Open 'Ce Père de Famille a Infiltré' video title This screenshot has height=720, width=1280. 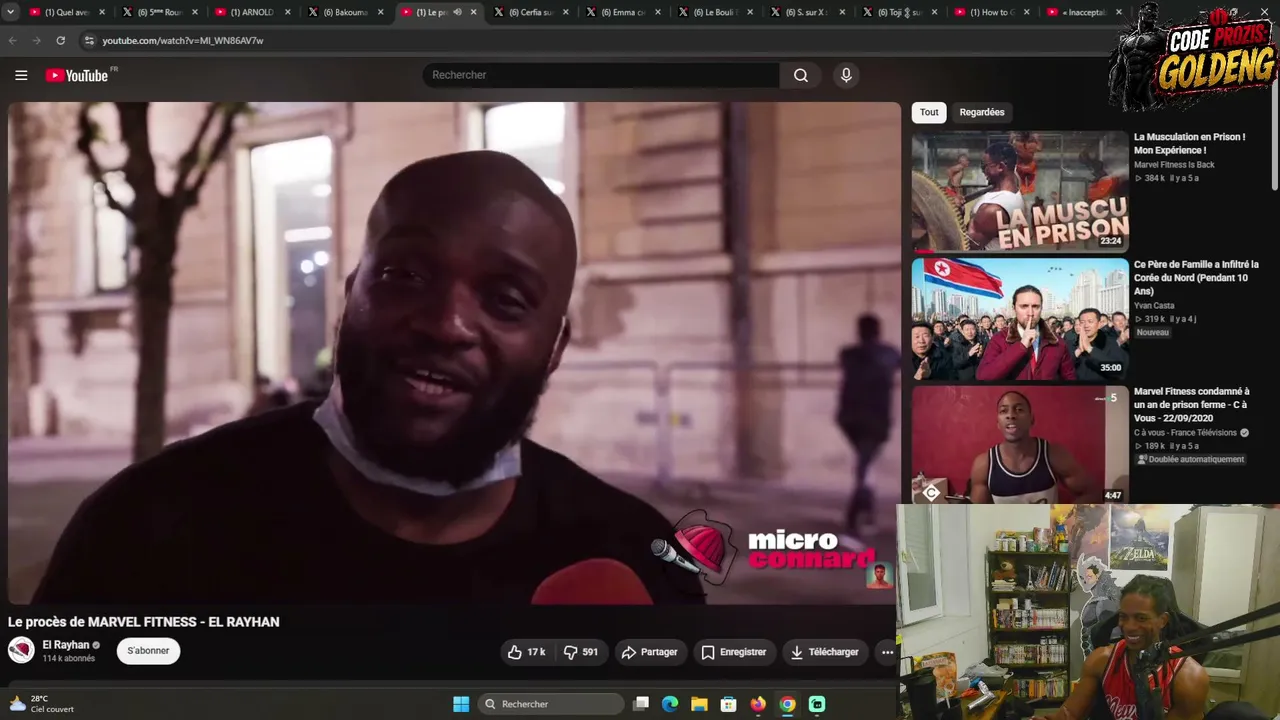pyautogui.click(x=1196, y=278)
